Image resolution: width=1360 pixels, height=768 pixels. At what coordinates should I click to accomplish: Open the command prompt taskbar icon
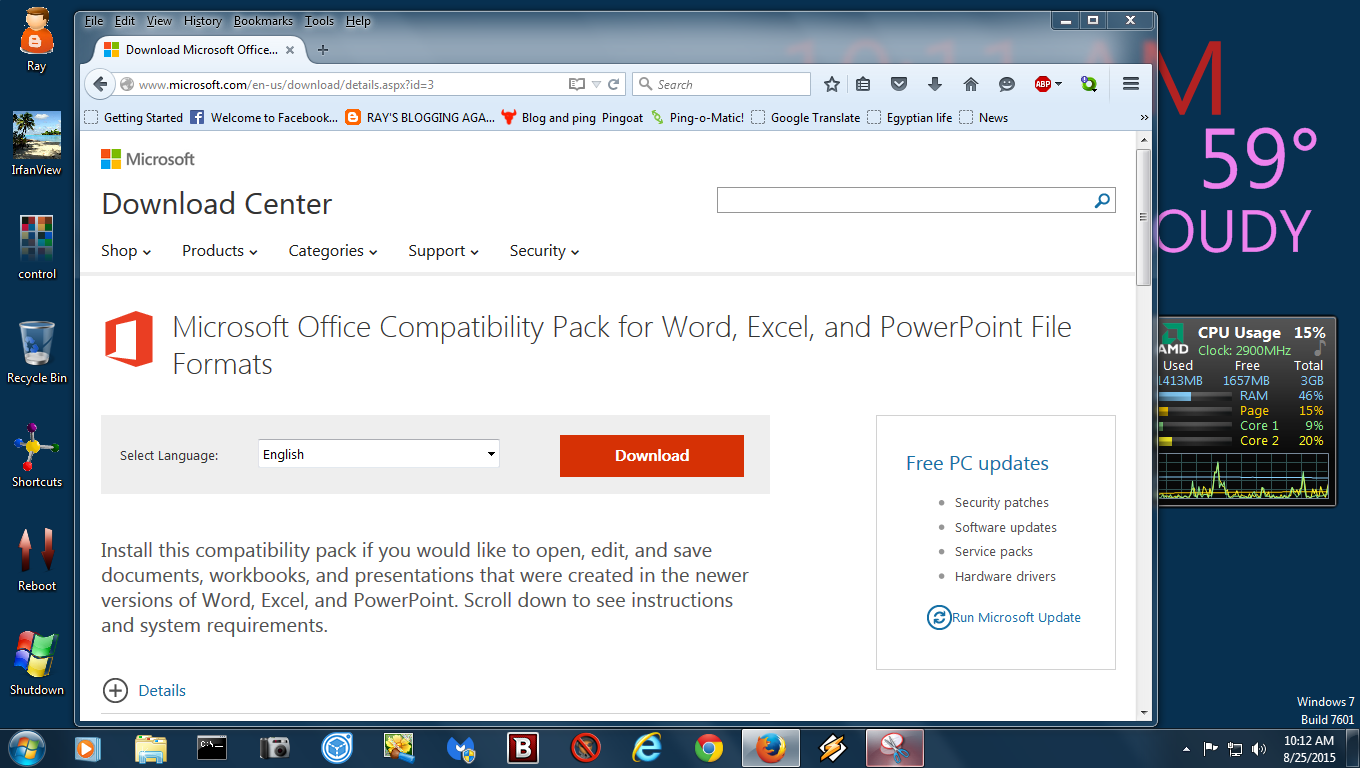pyautogui.click(x=212, y=747)
